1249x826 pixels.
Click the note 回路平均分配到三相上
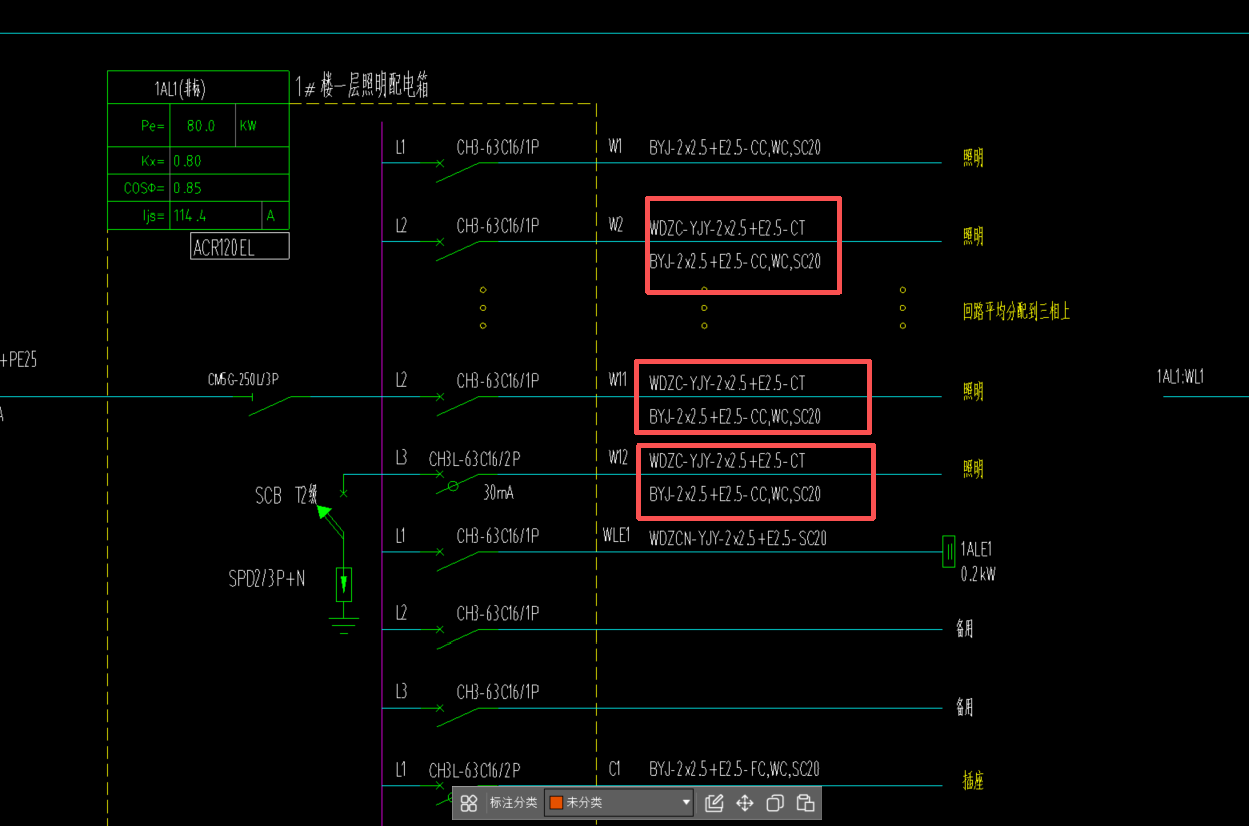tap(1016, 312)
